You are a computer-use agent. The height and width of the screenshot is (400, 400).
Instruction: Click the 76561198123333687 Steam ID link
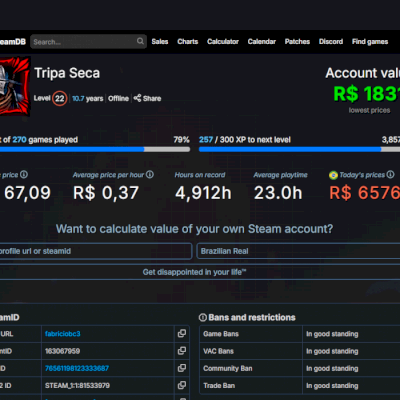pyautogui.click(x=77, y=368)
